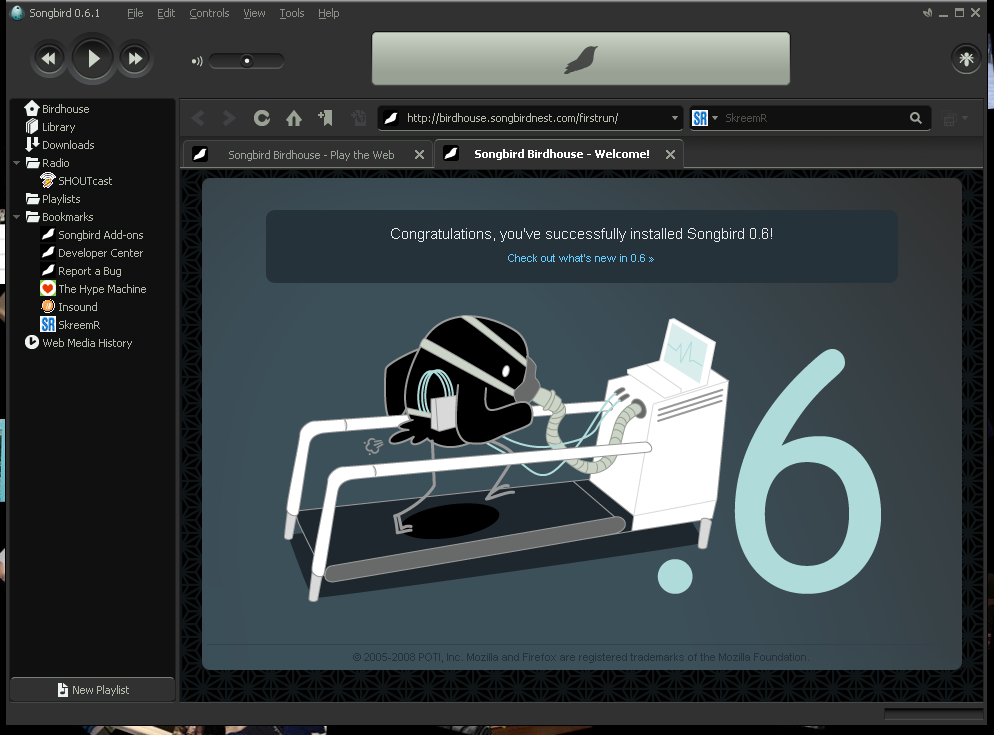Go back with the browser back arrow

click(x=198, y=118)
